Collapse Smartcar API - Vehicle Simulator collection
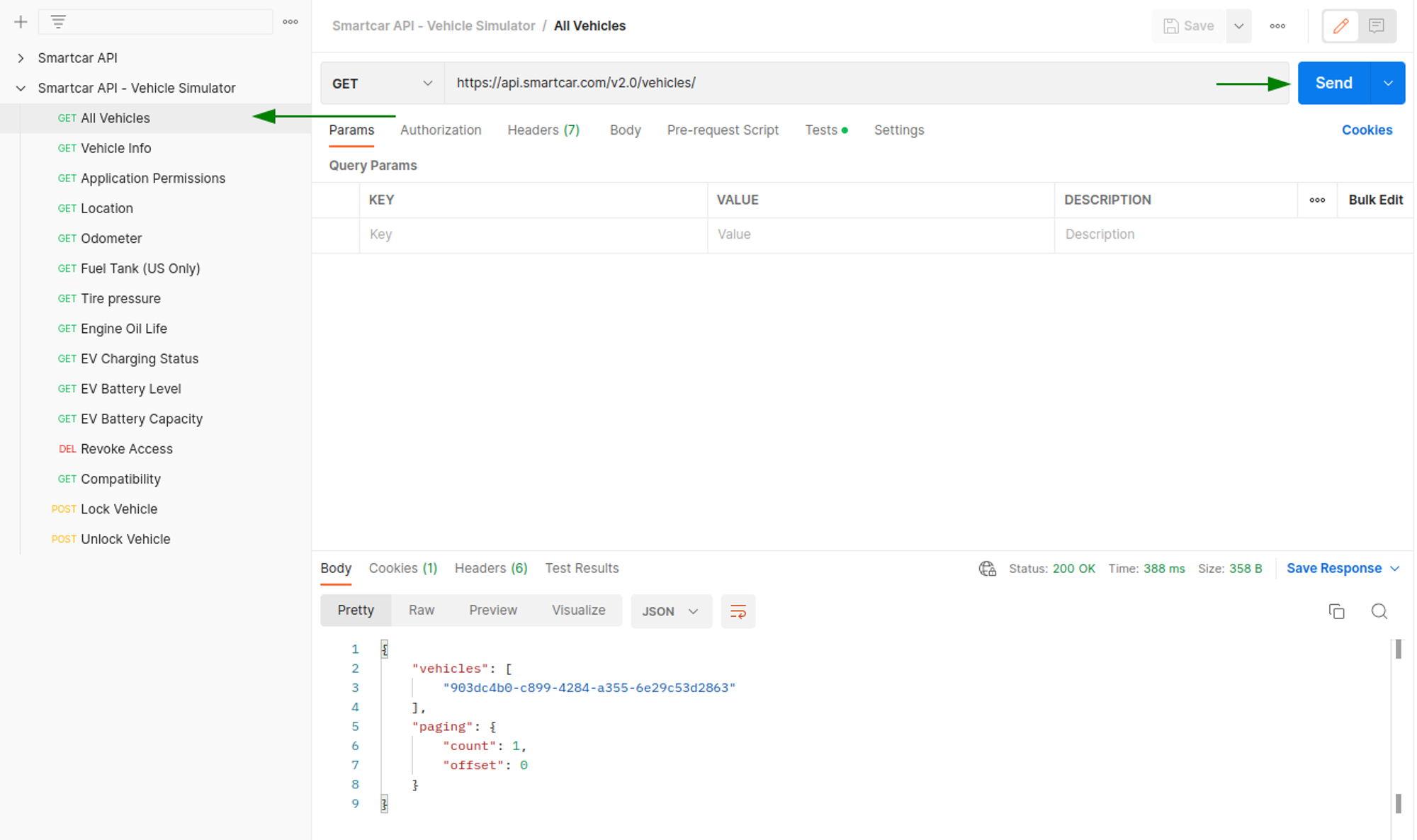This screenshot has width=1417, height=840. point(21,88)
